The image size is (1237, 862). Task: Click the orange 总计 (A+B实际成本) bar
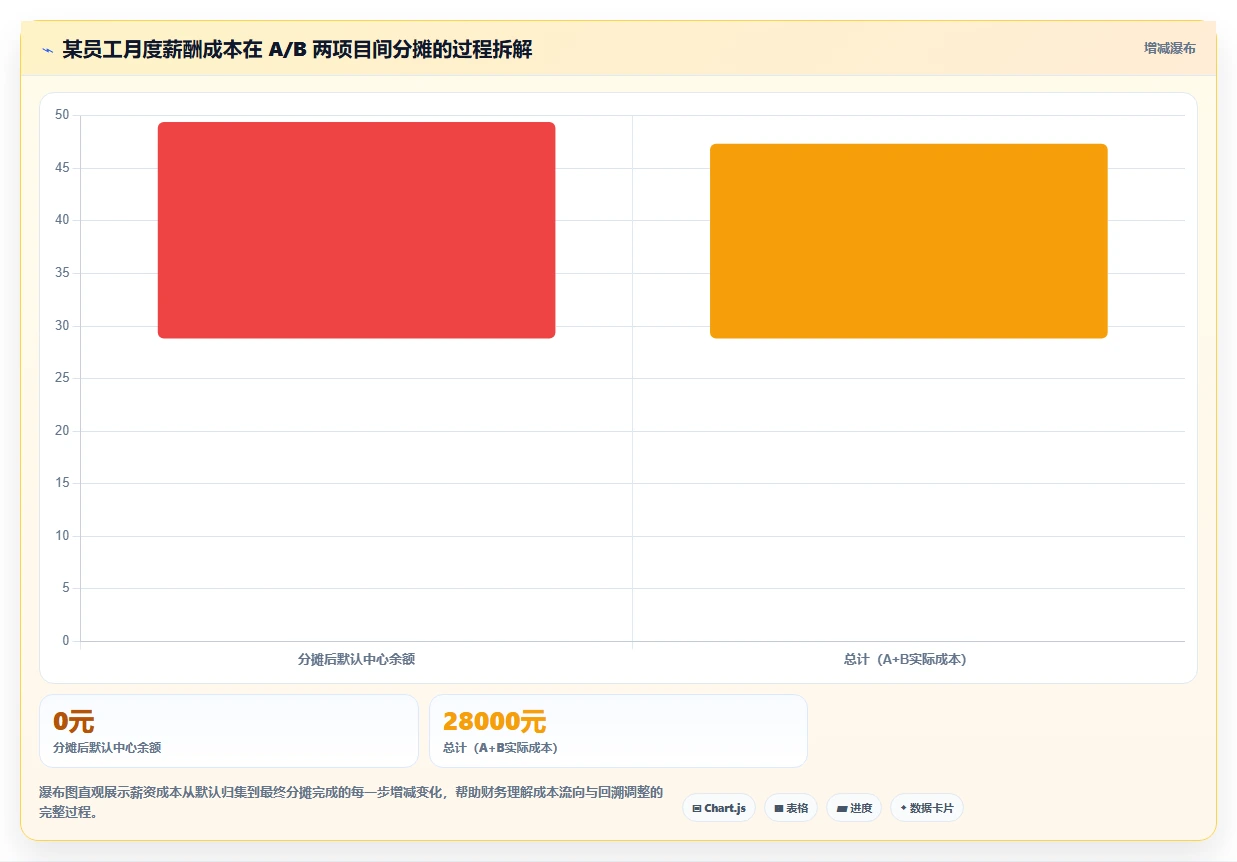click(x=908, y=241)
